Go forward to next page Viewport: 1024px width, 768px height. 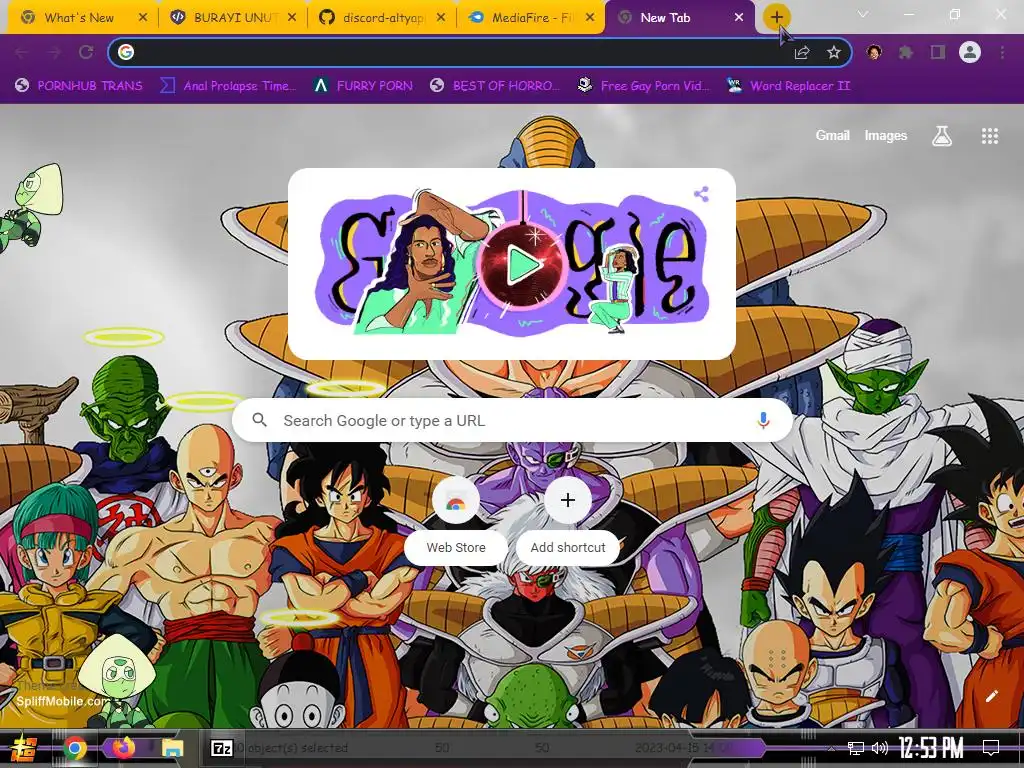[x=54, y=52]
